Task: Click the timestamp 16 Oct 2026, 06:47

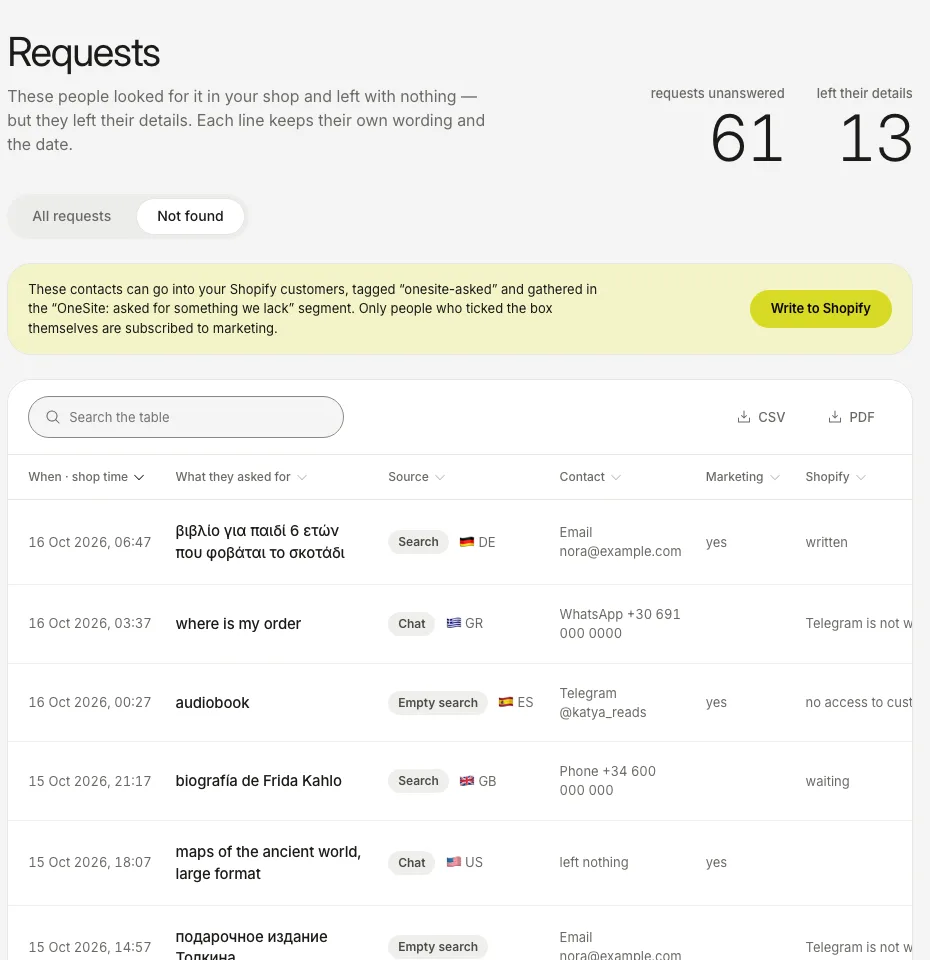Action: 89,542
